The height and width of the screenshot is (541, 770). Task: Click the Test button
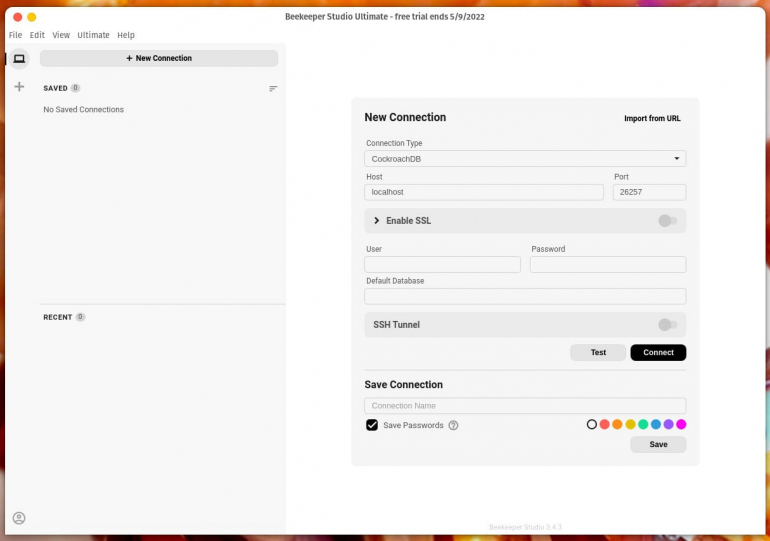[598, 352]
